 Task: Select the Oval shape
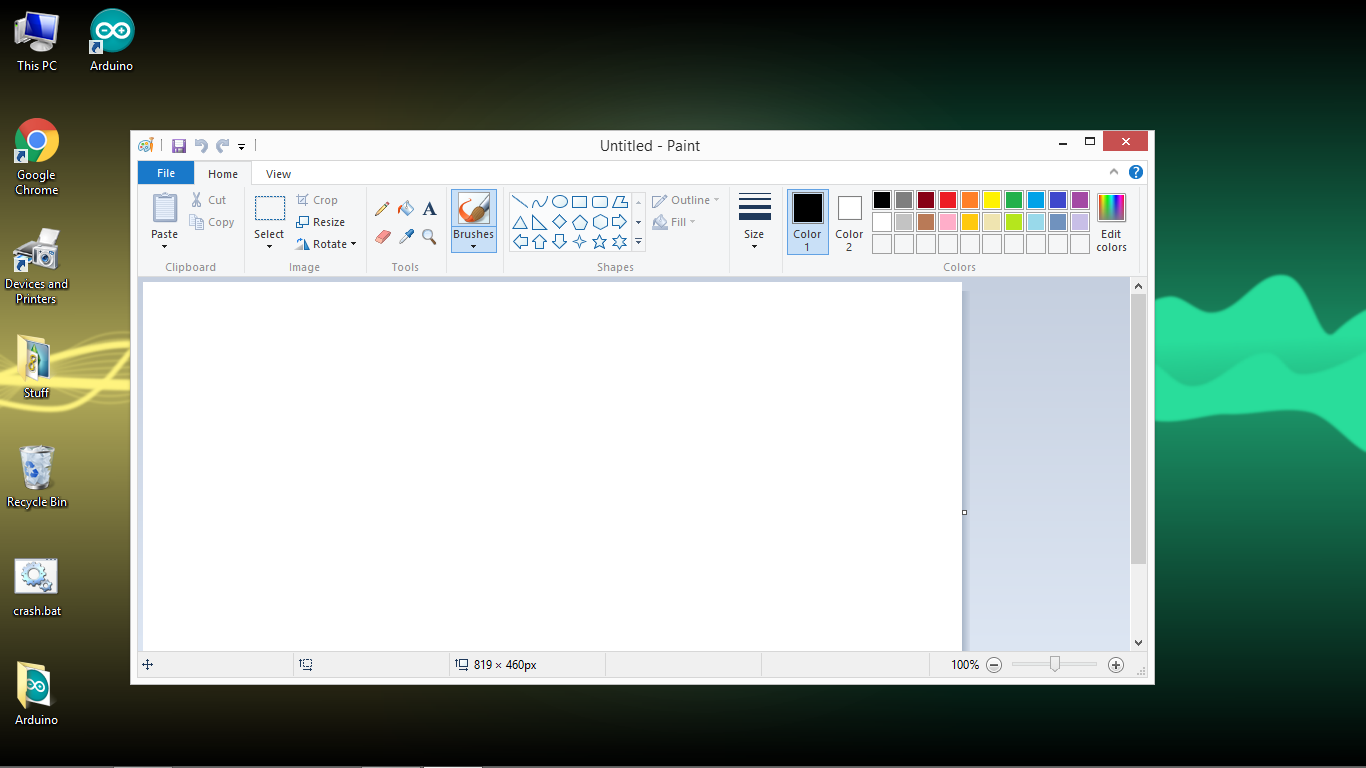[x=560, y=201]
